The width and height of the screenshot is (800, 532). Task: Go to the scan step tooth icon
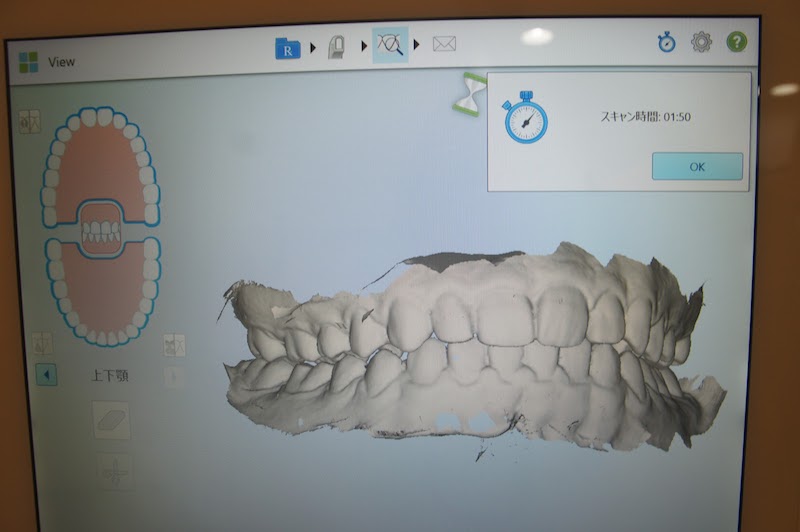pyautogui.click(x=337, y=46)
